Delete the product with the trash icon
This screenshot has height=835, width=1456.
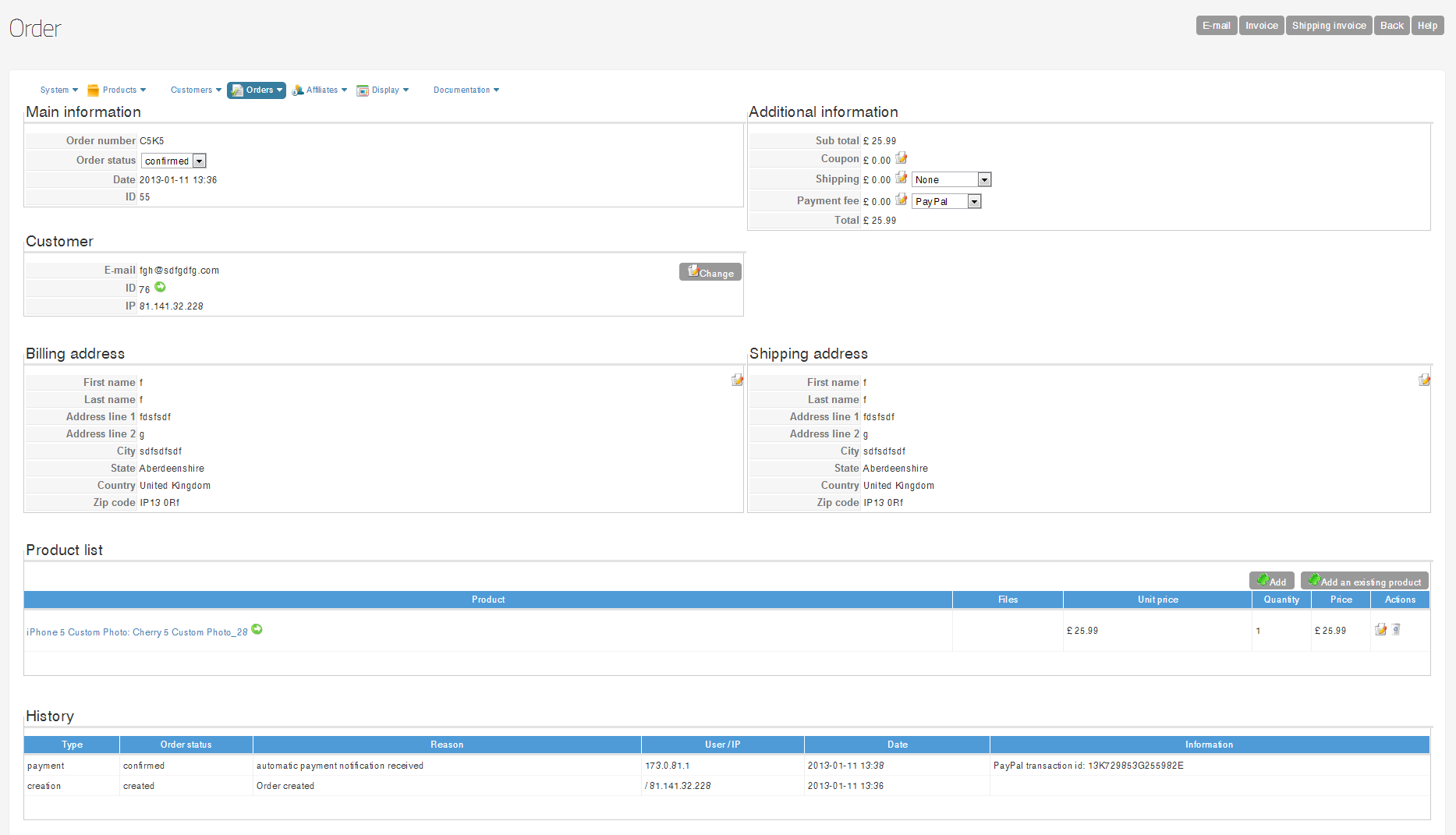1396,630
